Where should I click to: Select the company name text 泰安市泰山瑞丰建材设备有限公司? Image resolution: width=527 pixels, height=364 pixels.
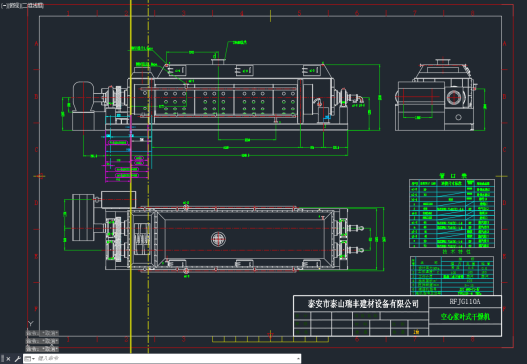pos(363,304)
